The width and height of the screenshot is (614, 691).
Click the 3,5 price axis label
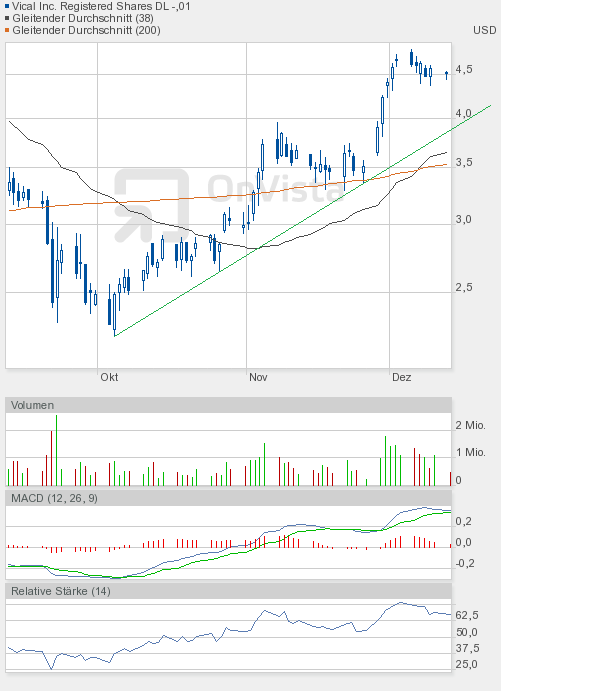pyautogui.click(x=464, y=162)
